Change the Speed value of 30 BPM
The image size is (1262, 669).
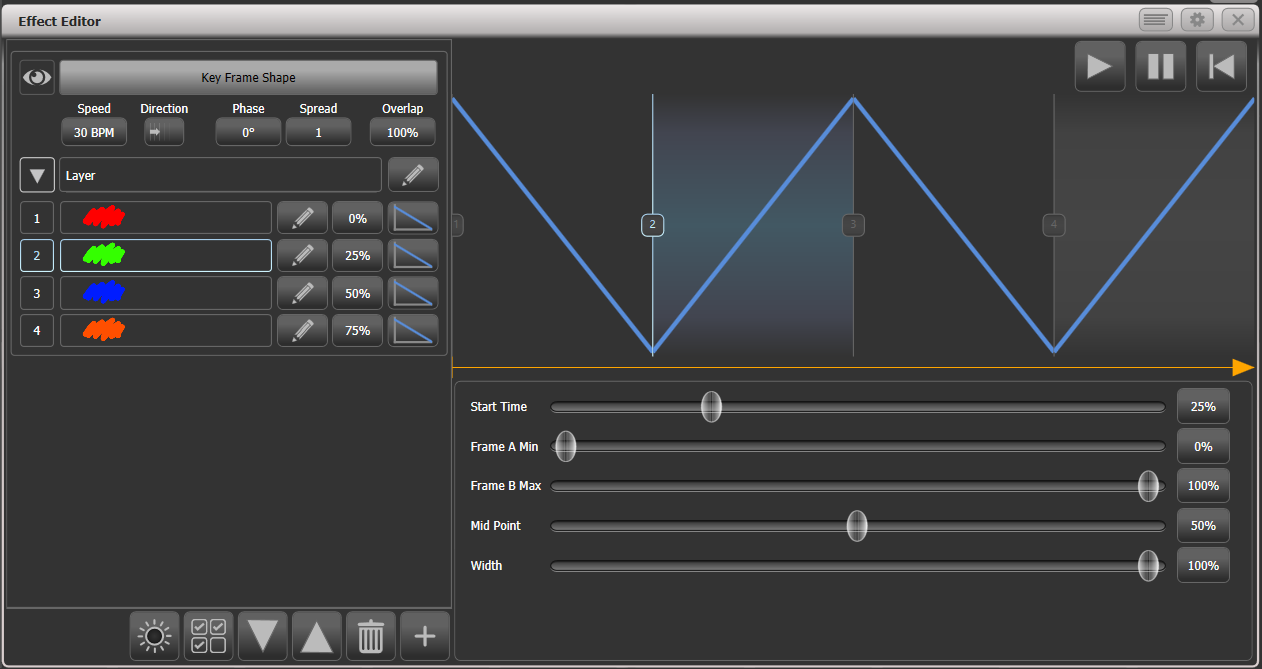click(x=94, y=131)
